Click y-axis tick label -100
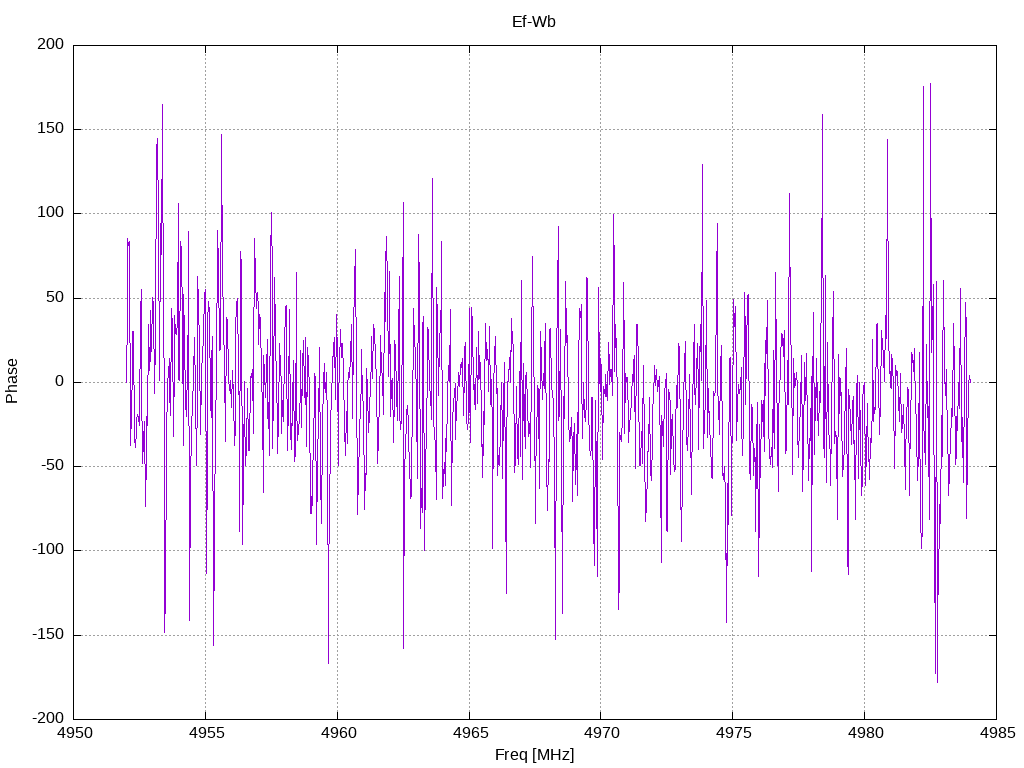The image size is (1024, 768). click(48, 550)
